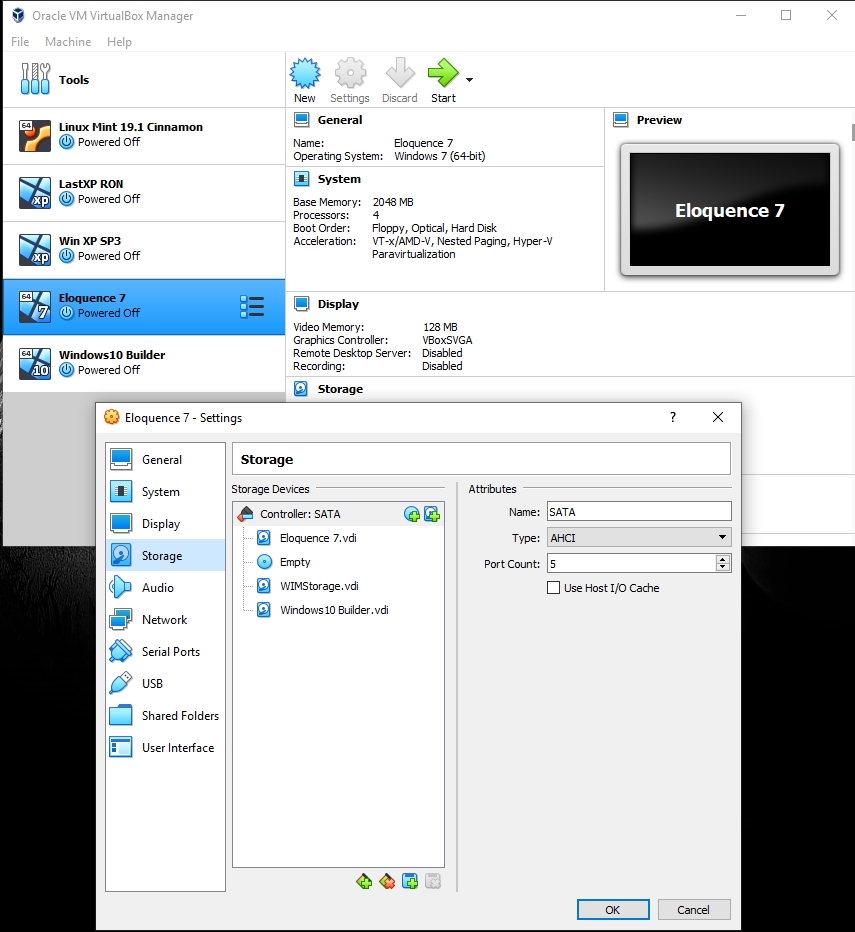Select the Windows10 Builder virtual machine

pyautogui.click(x=144, y=363)
